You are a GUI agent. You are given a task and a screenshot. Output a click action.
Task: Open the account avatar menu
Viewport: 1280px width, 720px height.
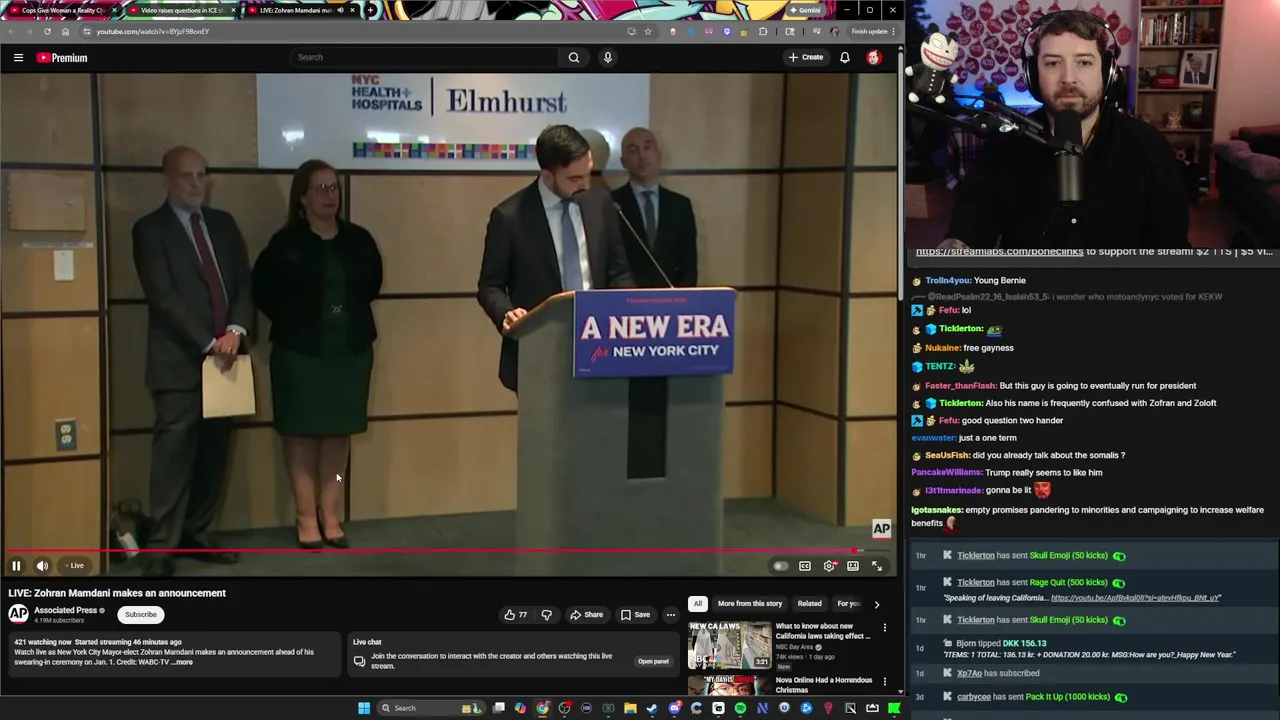(874, 57)
